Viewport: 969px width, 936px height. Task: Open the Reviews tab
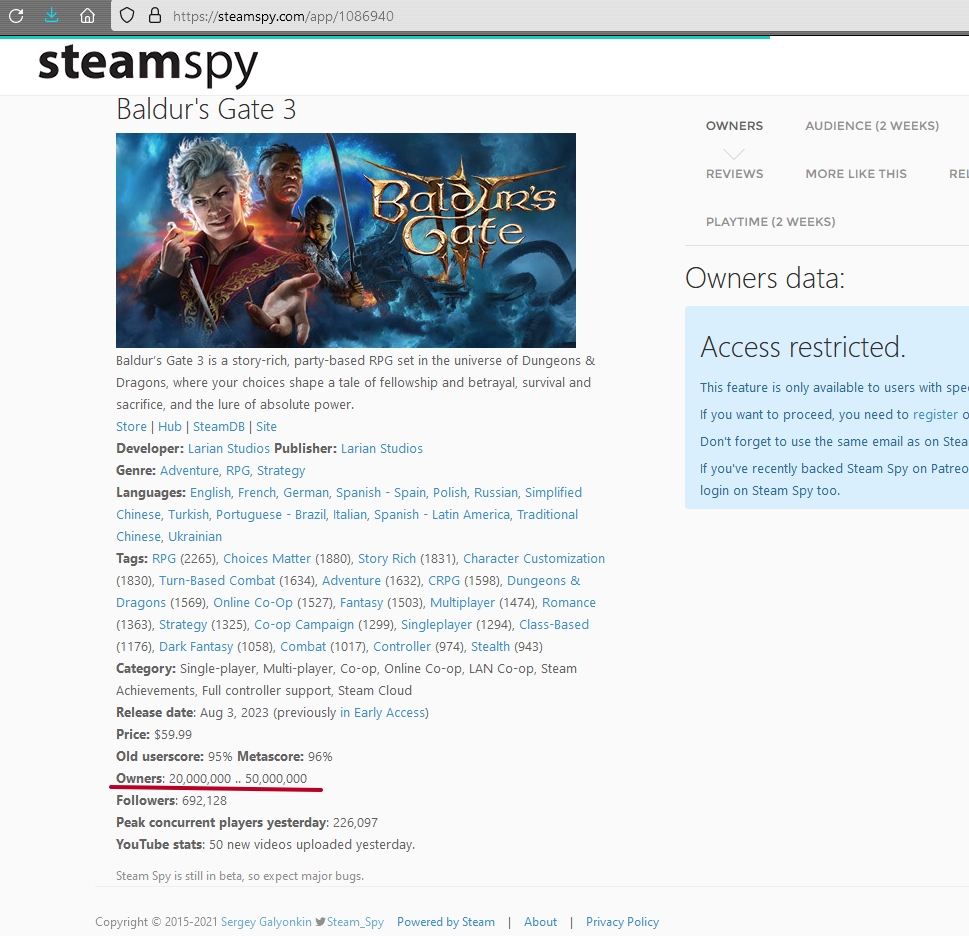click(x=734, y=174)
